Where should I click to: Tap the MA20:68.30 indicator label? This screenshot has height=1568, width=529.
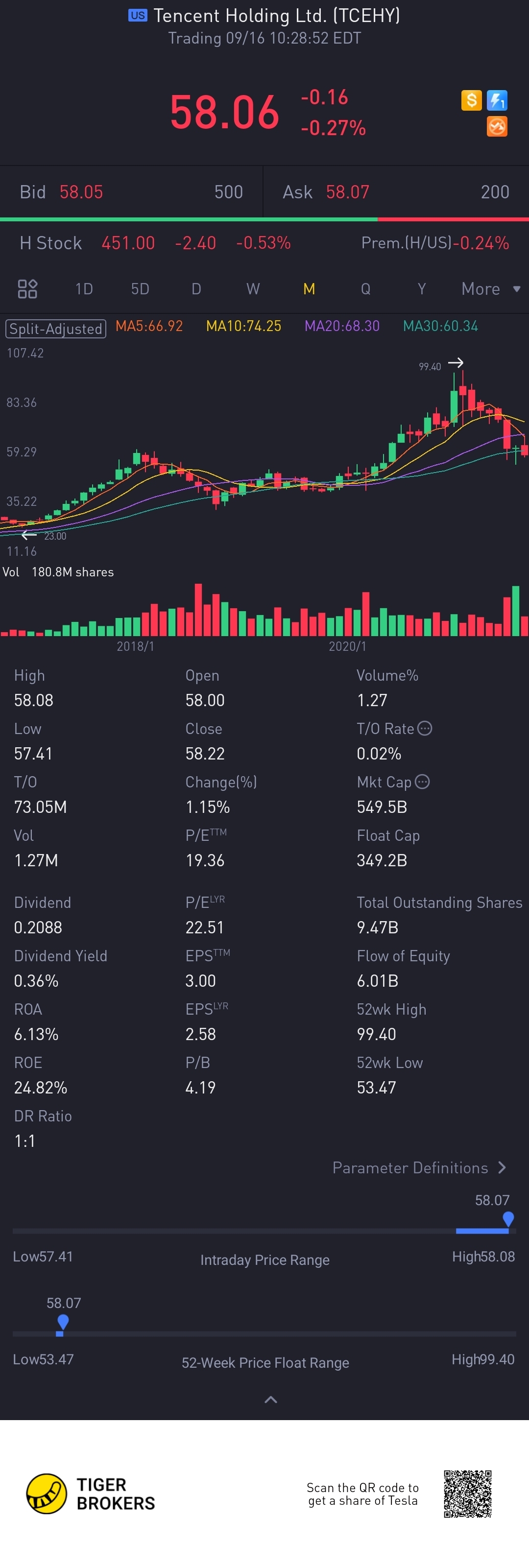tap(341, 326)
